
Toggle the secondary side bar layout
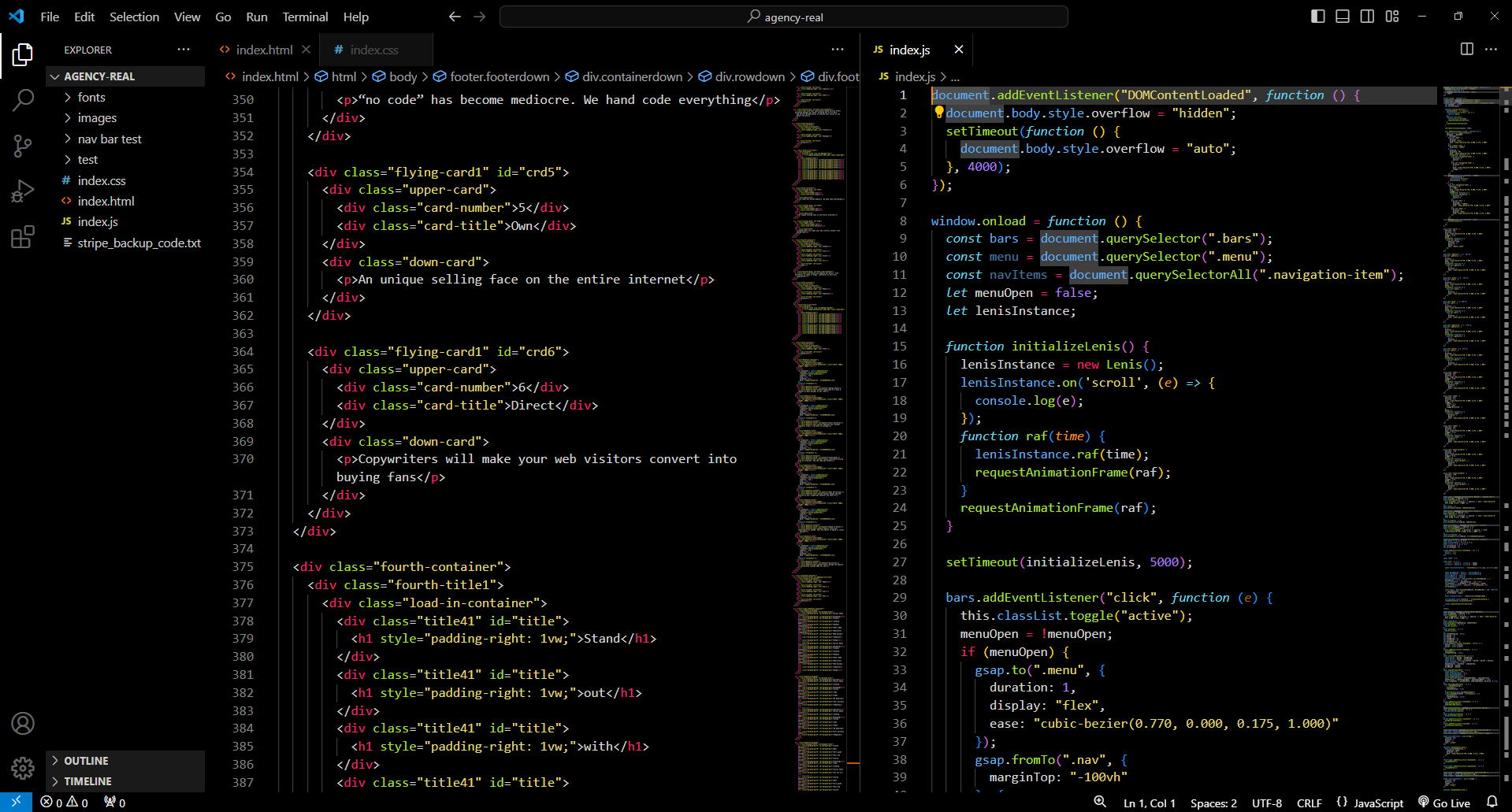1367,17
